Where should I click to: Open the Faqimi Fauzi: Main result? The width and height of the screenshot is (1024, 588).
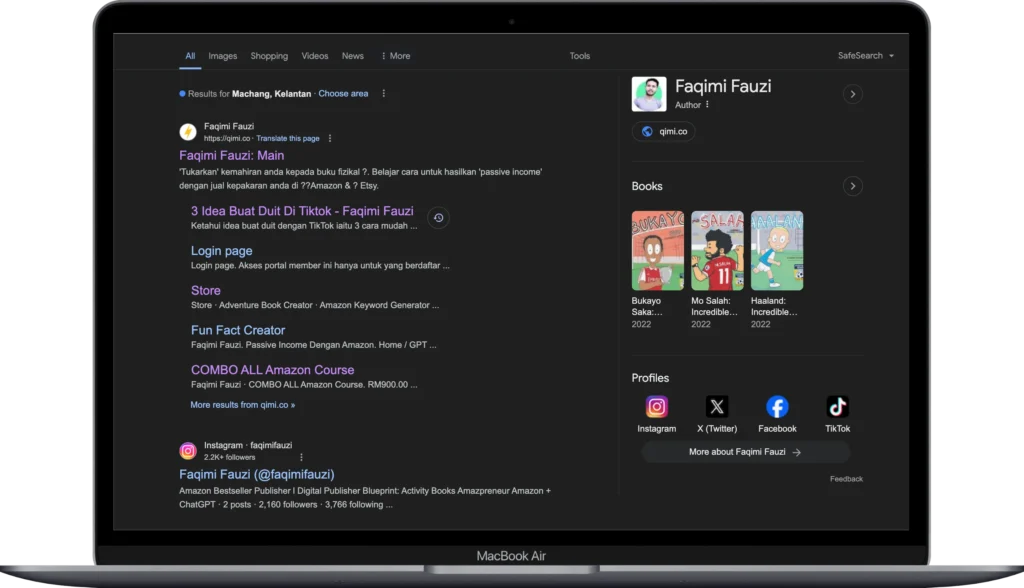(x=232, y=155)
